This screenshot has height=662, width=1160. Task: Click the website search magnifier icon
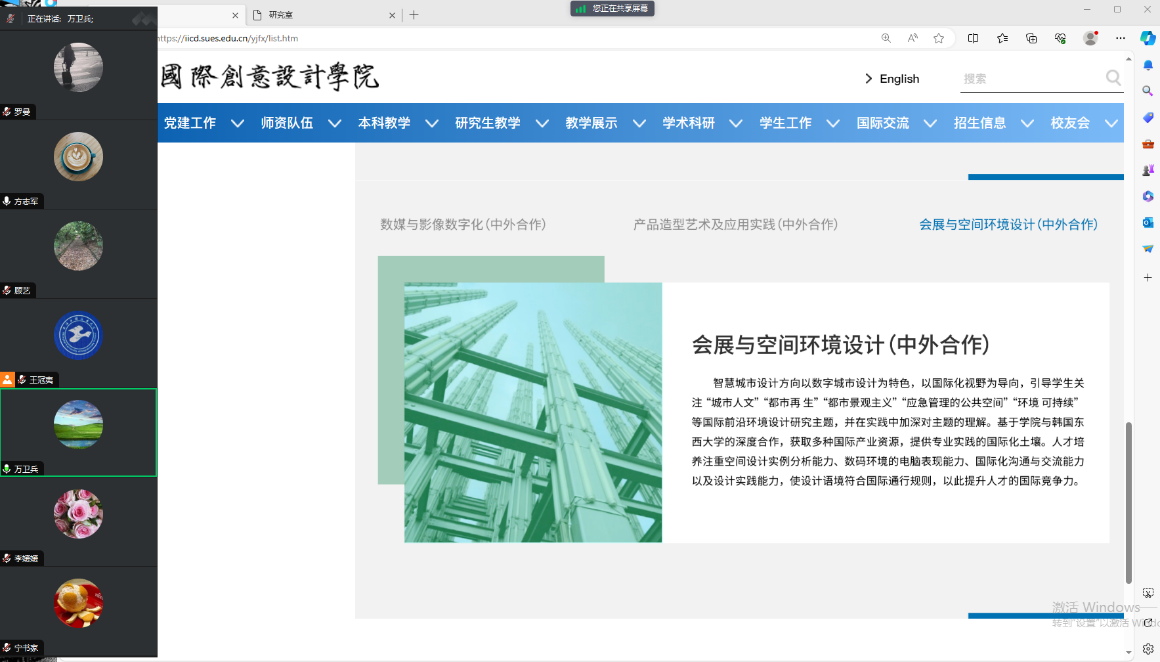click(1113, 78)
